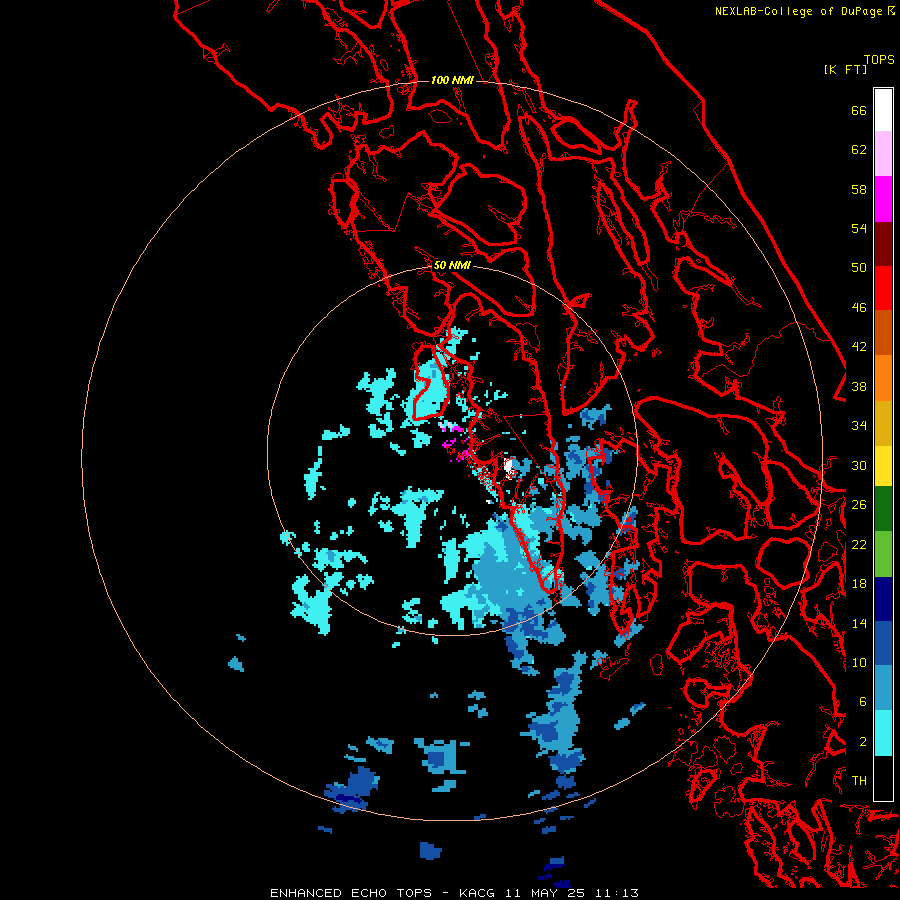Click the NEXLAB-College of DuPage label
Screen dimensions: 900x900
pyautogui.click(x=798, y=11)
